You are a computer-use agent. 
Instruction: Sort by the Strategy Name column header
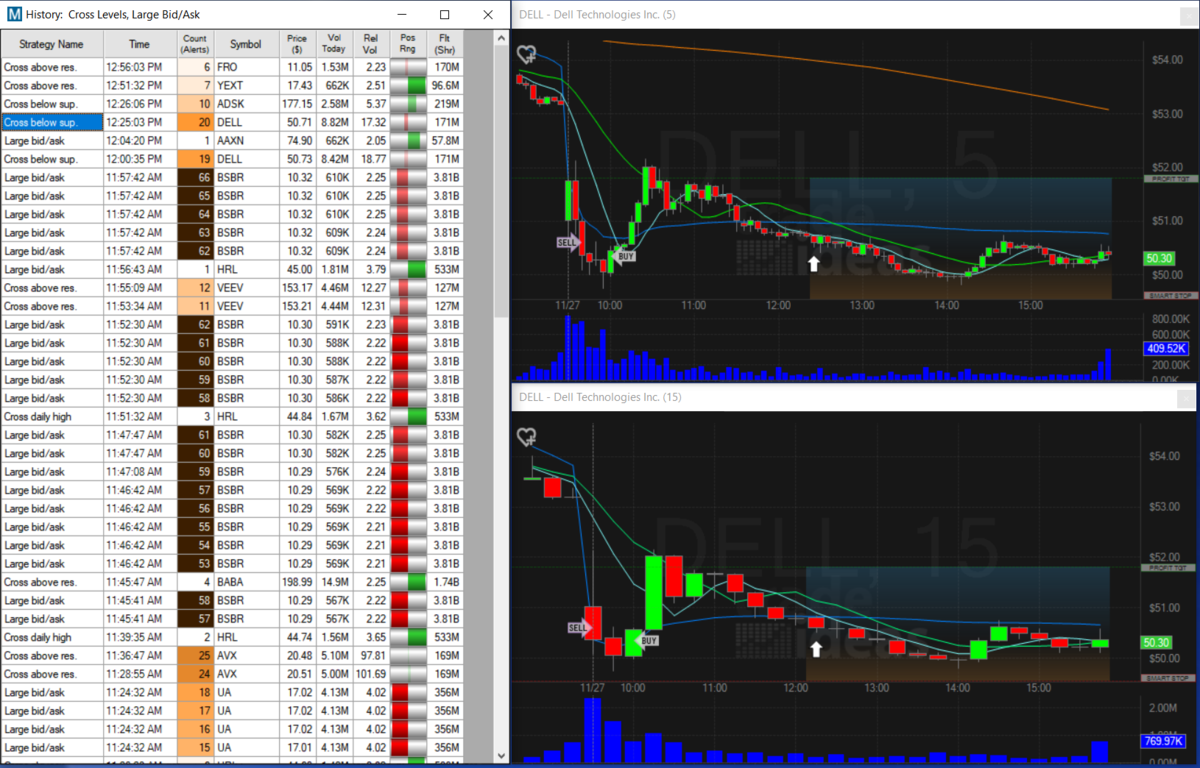(52, 44)
